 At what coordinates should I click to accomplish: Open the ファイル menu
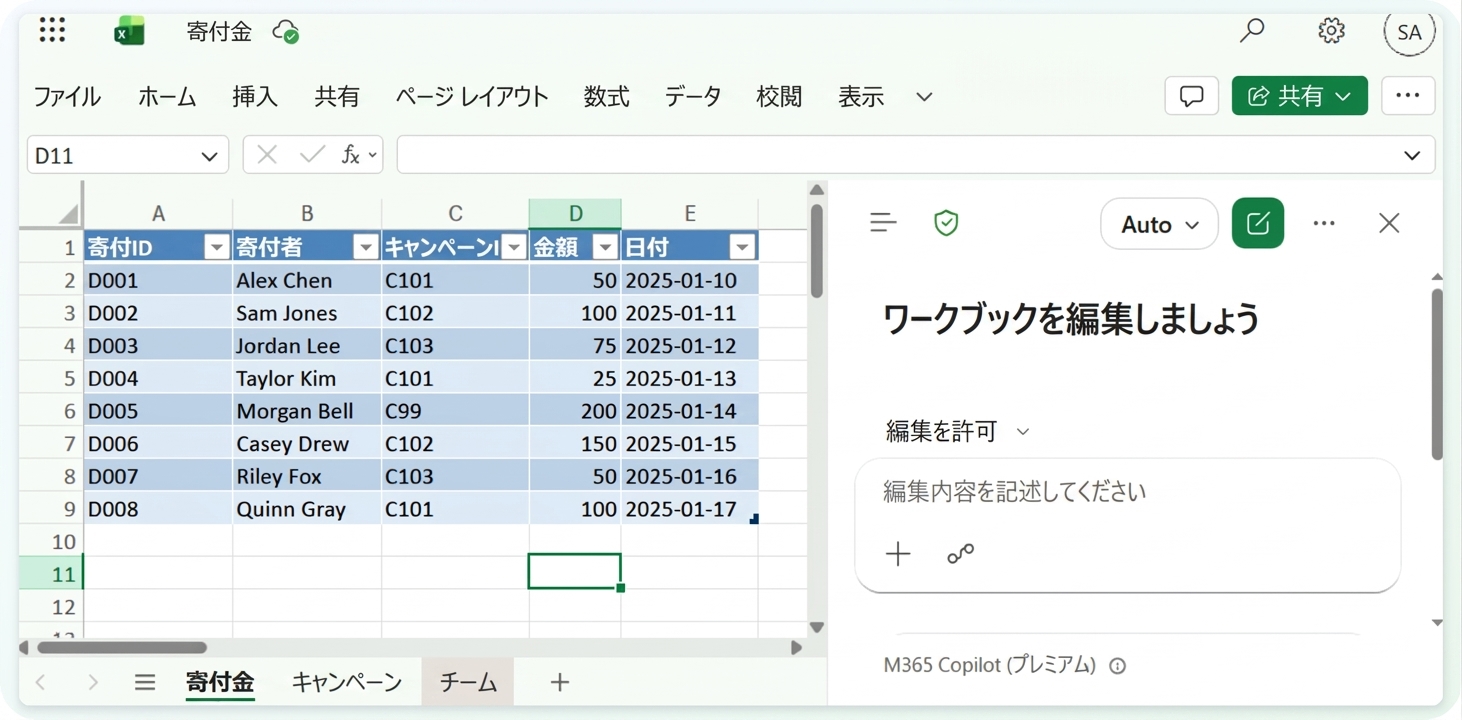pos(67,97)
